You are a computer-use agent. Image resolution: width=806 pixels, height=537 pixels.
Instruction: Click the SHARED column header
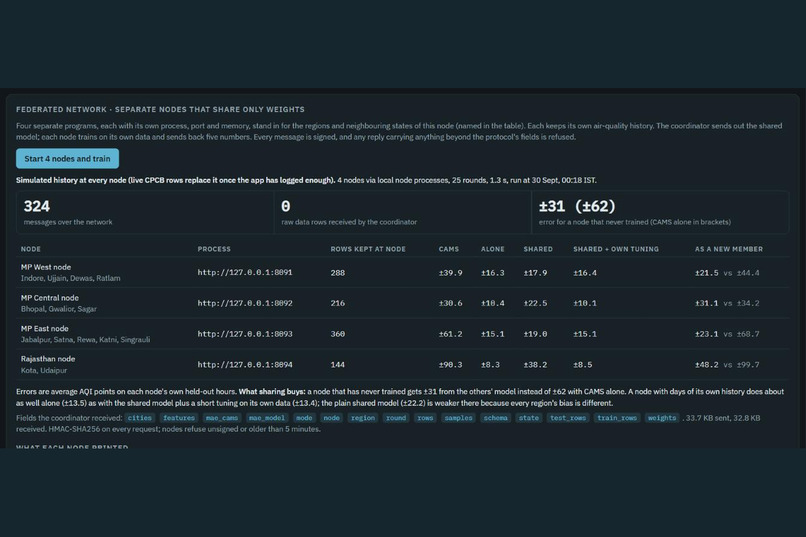pyautogui.click(x=538, y=249)
